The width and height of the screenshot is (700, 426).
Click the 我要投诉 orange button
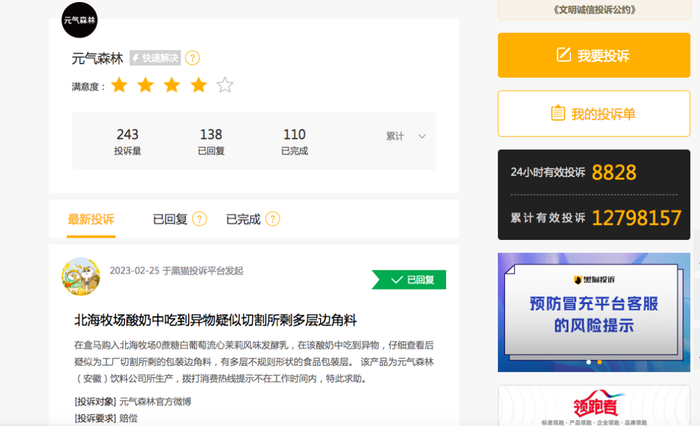point(594,55)
